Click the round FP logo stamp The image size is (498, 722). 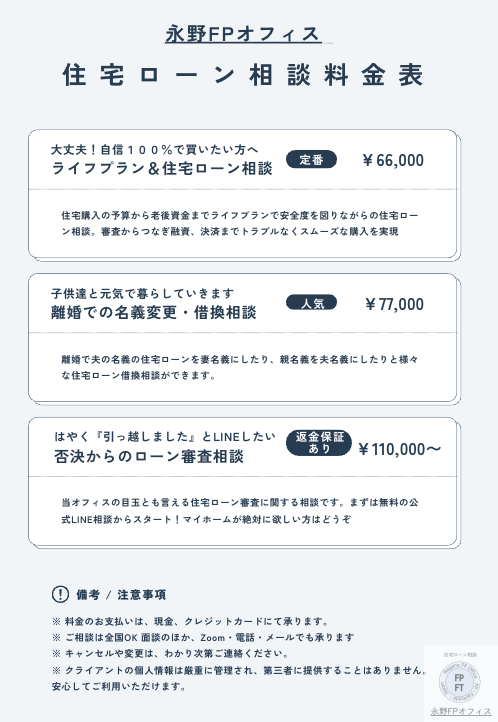click(459, 682)
